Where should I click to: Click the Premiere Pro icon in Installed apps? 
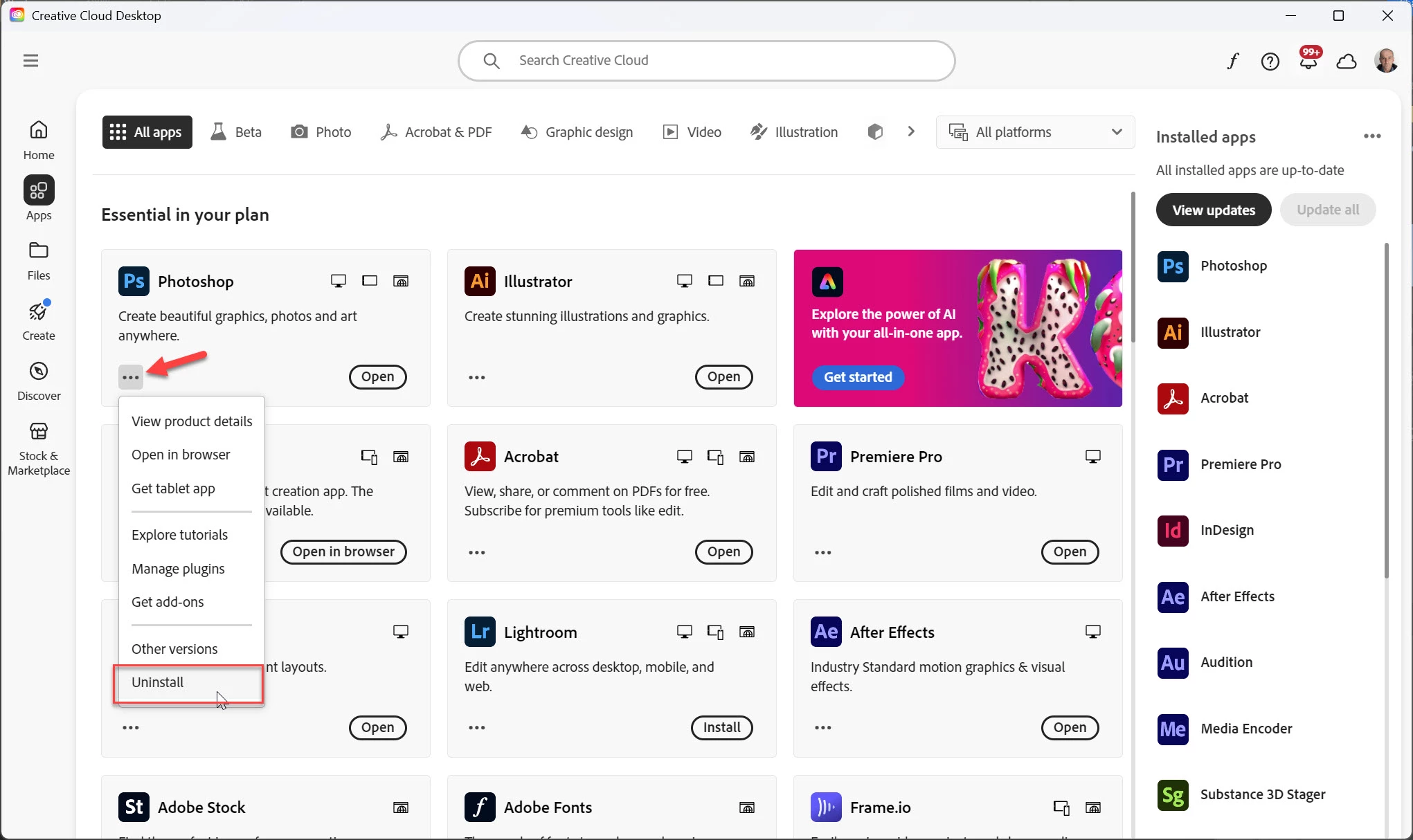[1173, 464]
